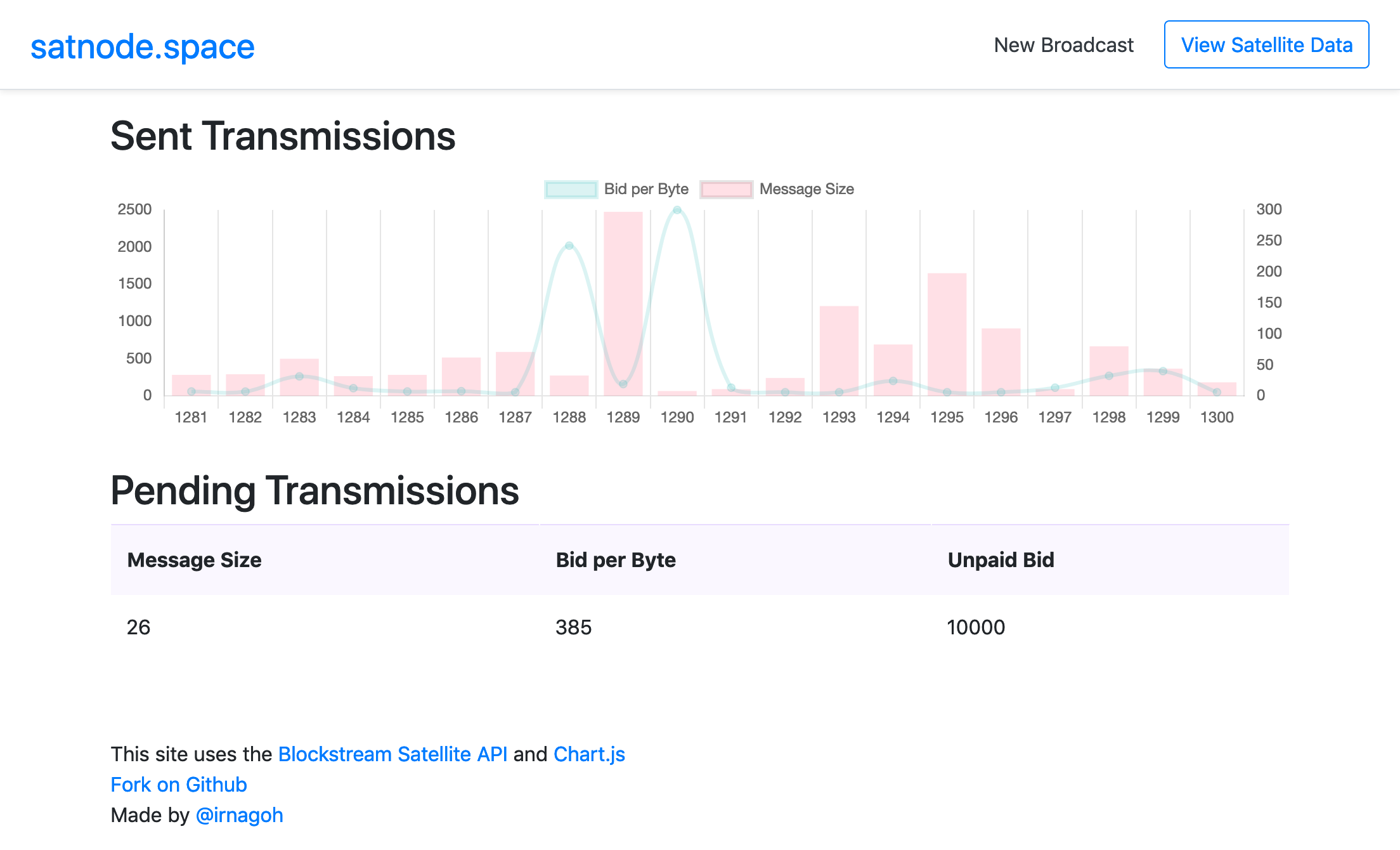Follow the Fork on Github link
The width and height of the screenshot is (1400, 850).
point(179,785)
